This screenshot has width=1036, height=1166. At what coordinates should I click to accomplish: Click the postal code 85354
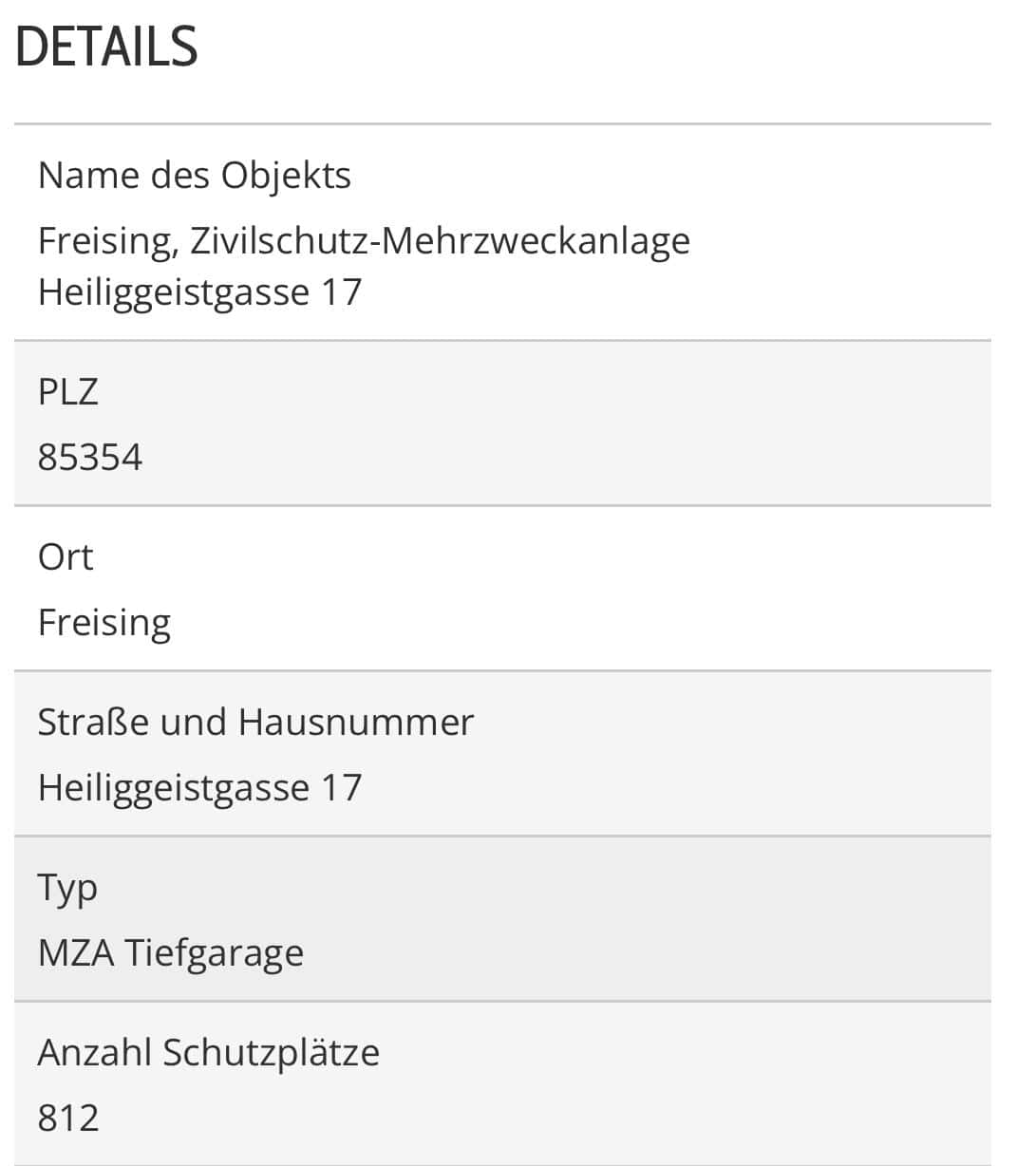[90, 458]
